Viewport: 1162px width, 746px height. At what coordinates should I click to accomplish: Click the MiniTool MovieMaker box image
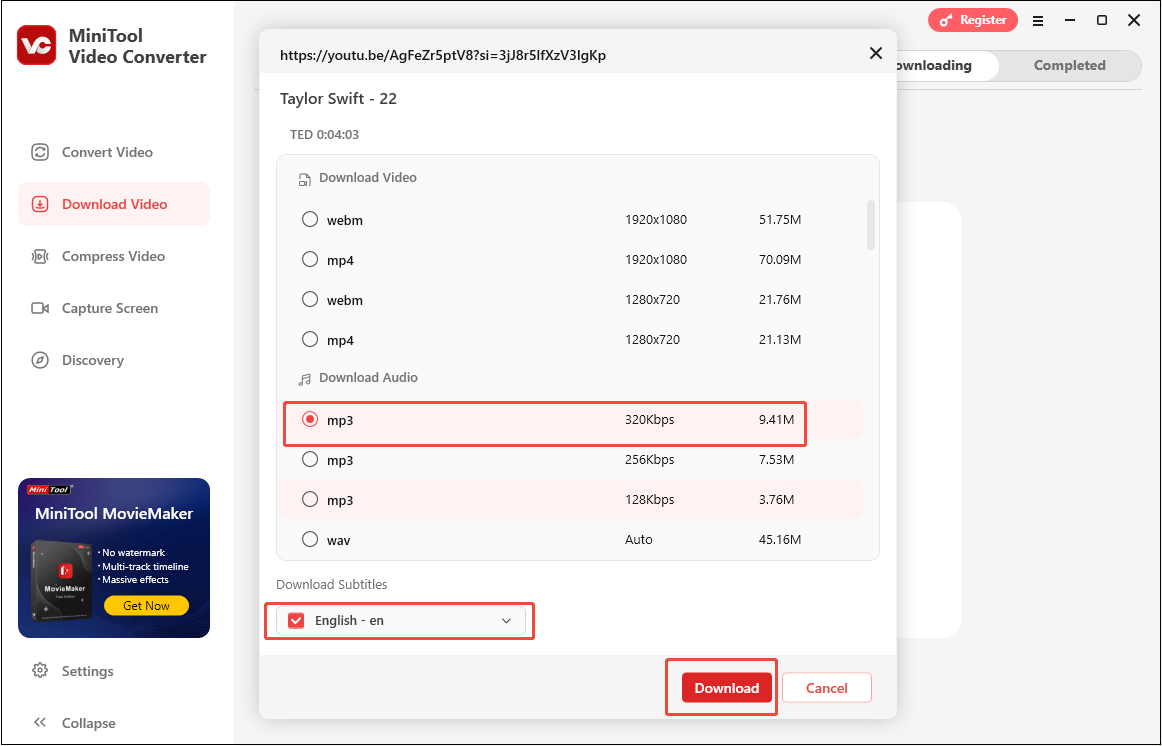(x=62, y=581)
